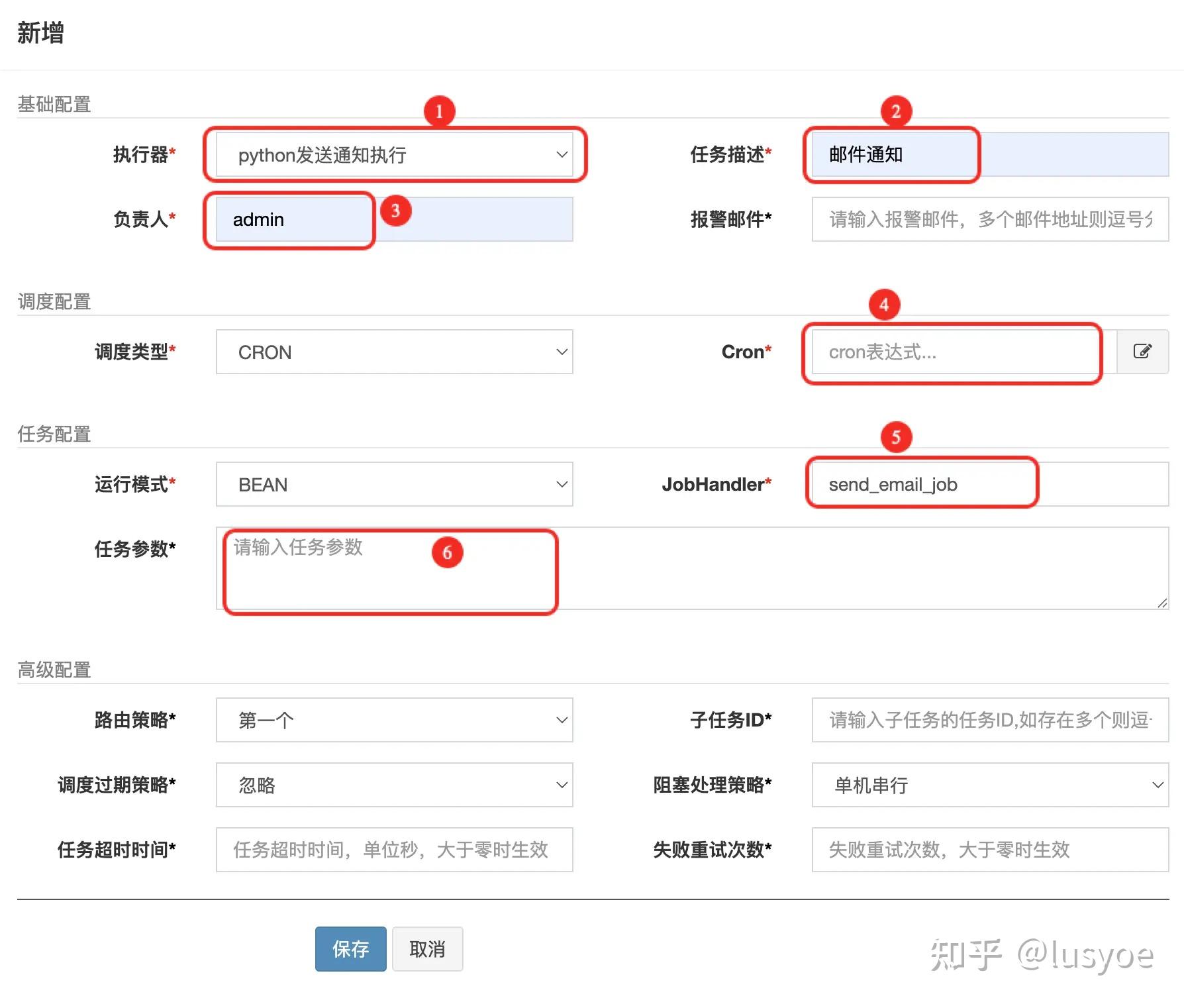This screenshot has width=1184, height=1008.
Task: Open the 调度过期策略 dropdown showing 忽略
Action: tap(394, 785)
